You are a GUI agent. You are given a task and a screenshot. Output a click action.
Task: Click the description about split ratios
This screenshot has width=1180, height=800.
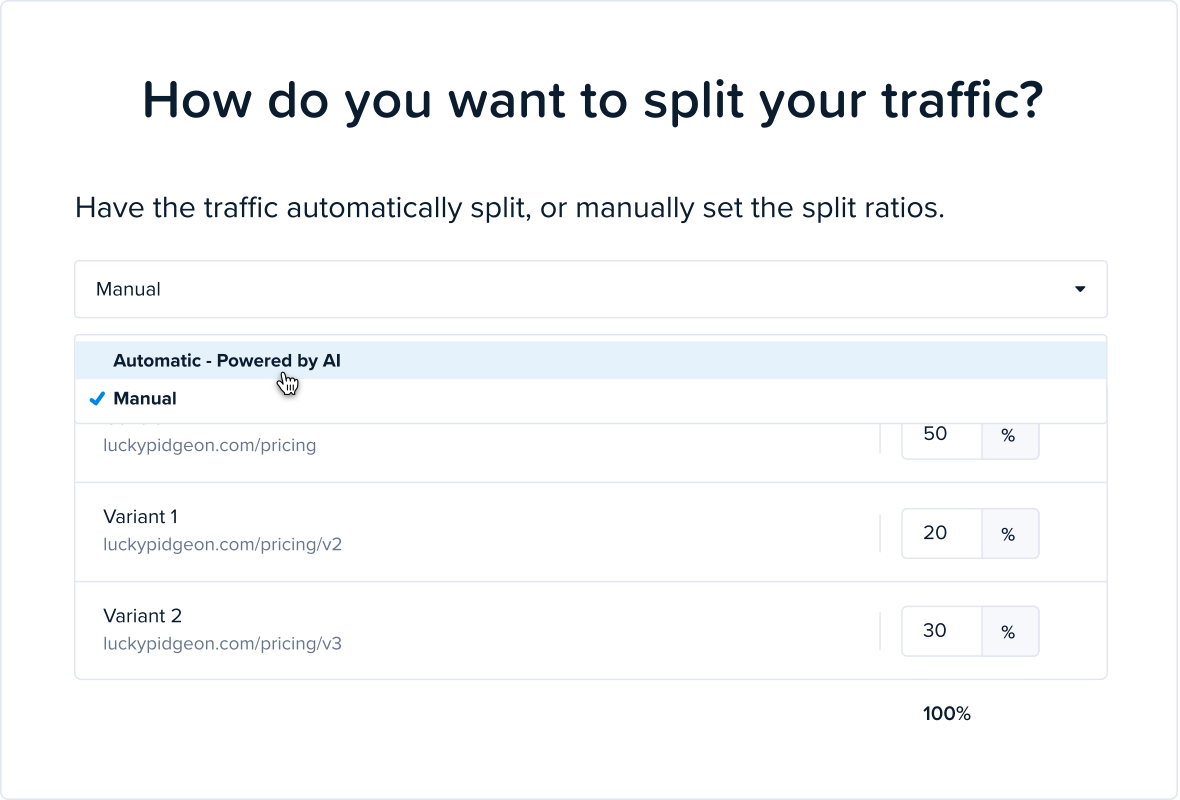(509, 208)
